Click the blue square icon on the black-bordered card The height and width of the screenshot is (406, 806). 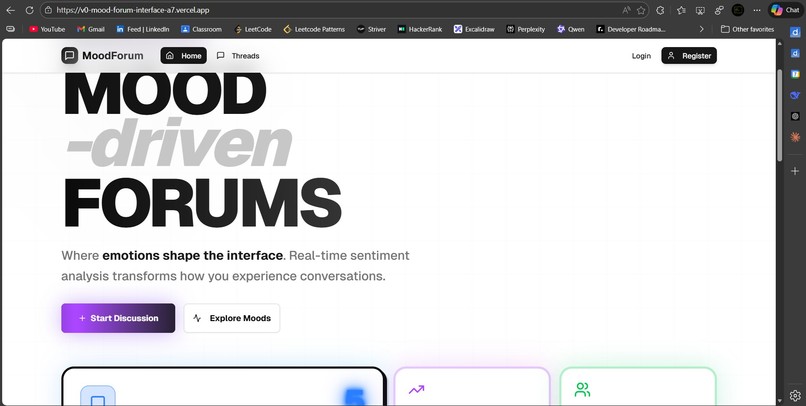coord(98,397)
